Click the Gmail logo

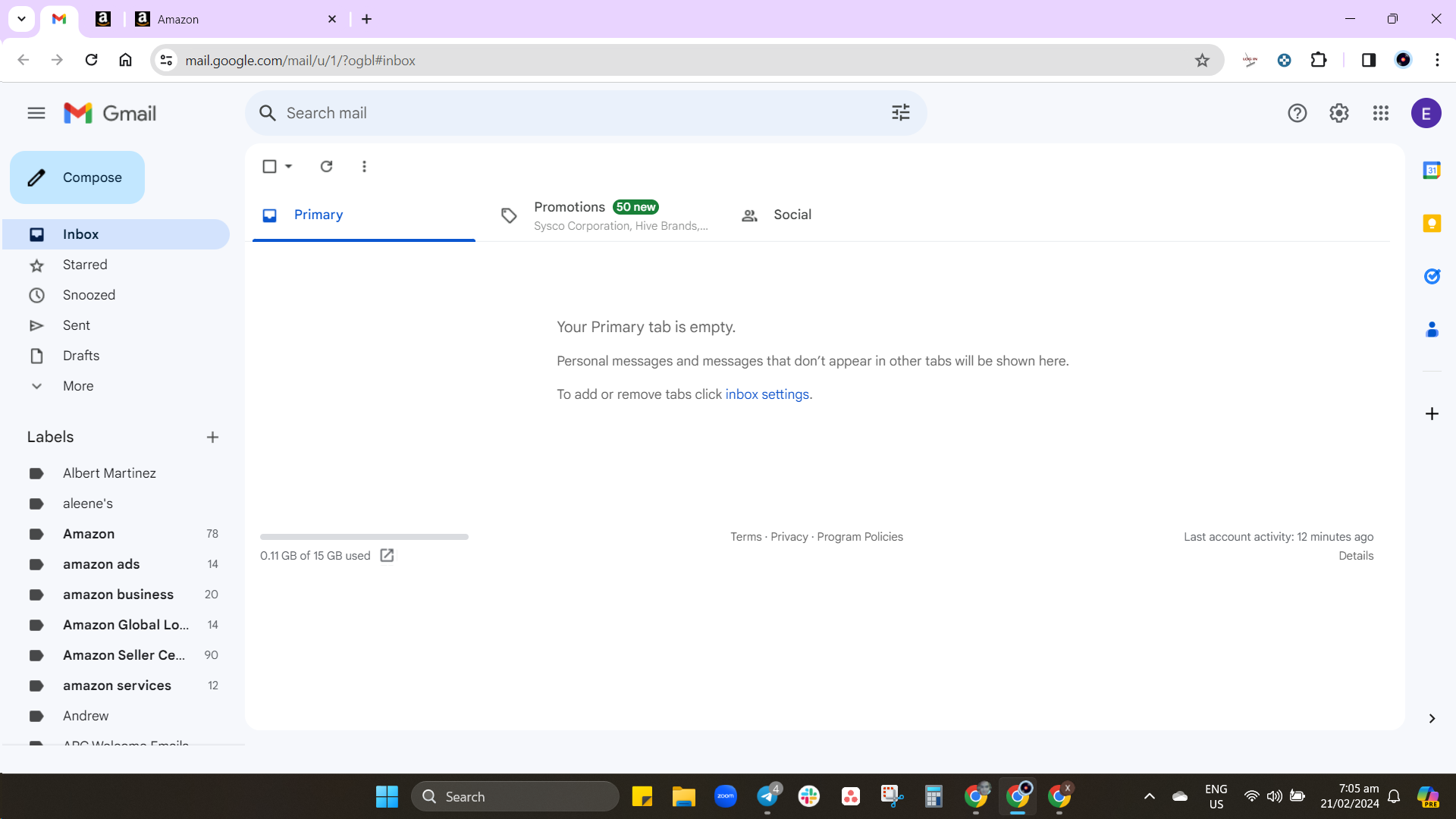click(110, 113)
